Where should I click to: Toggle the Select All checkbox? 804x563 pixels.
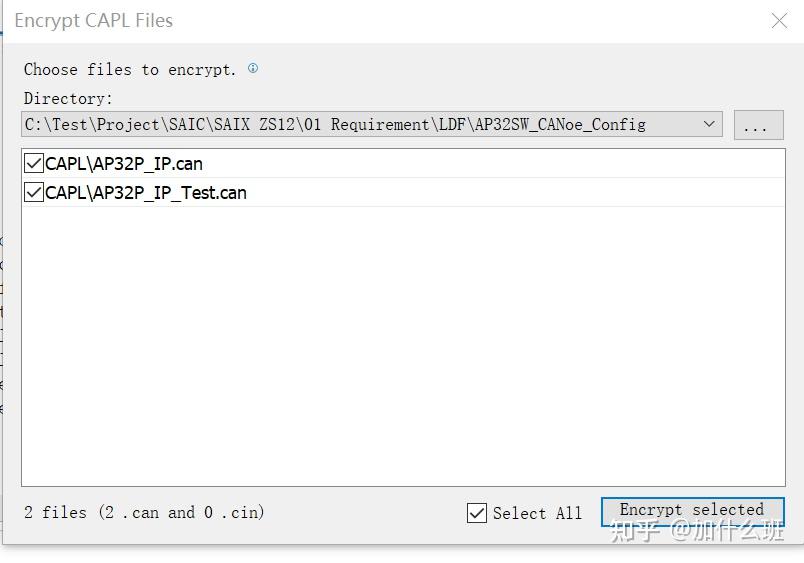coord(477,513)
